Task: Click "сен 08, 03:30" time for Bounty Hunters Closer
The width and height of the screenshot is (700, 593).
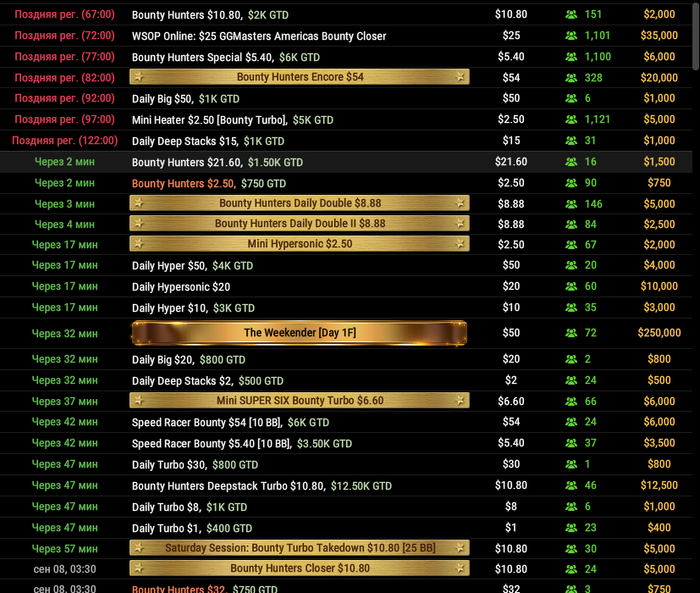Action: click(x=65, y=569)
